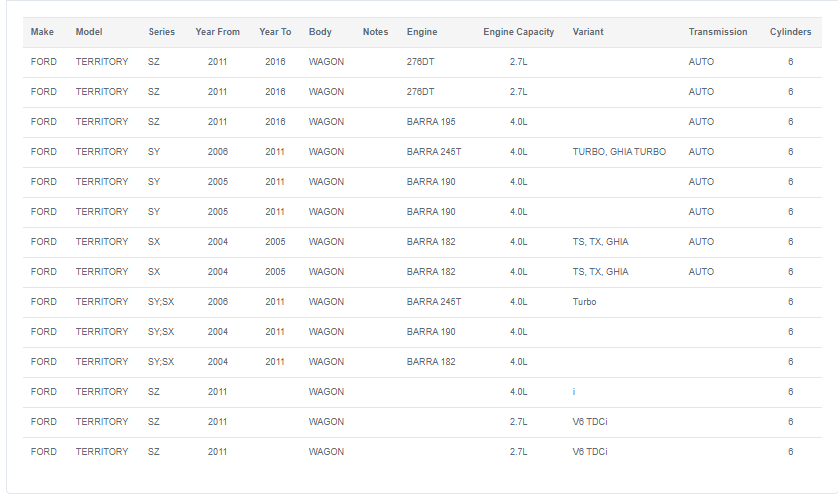The width and height of the screenshot is (838, 495).
Task: Click the BARRA 245T cell in SY row
Action: point(433,152)
